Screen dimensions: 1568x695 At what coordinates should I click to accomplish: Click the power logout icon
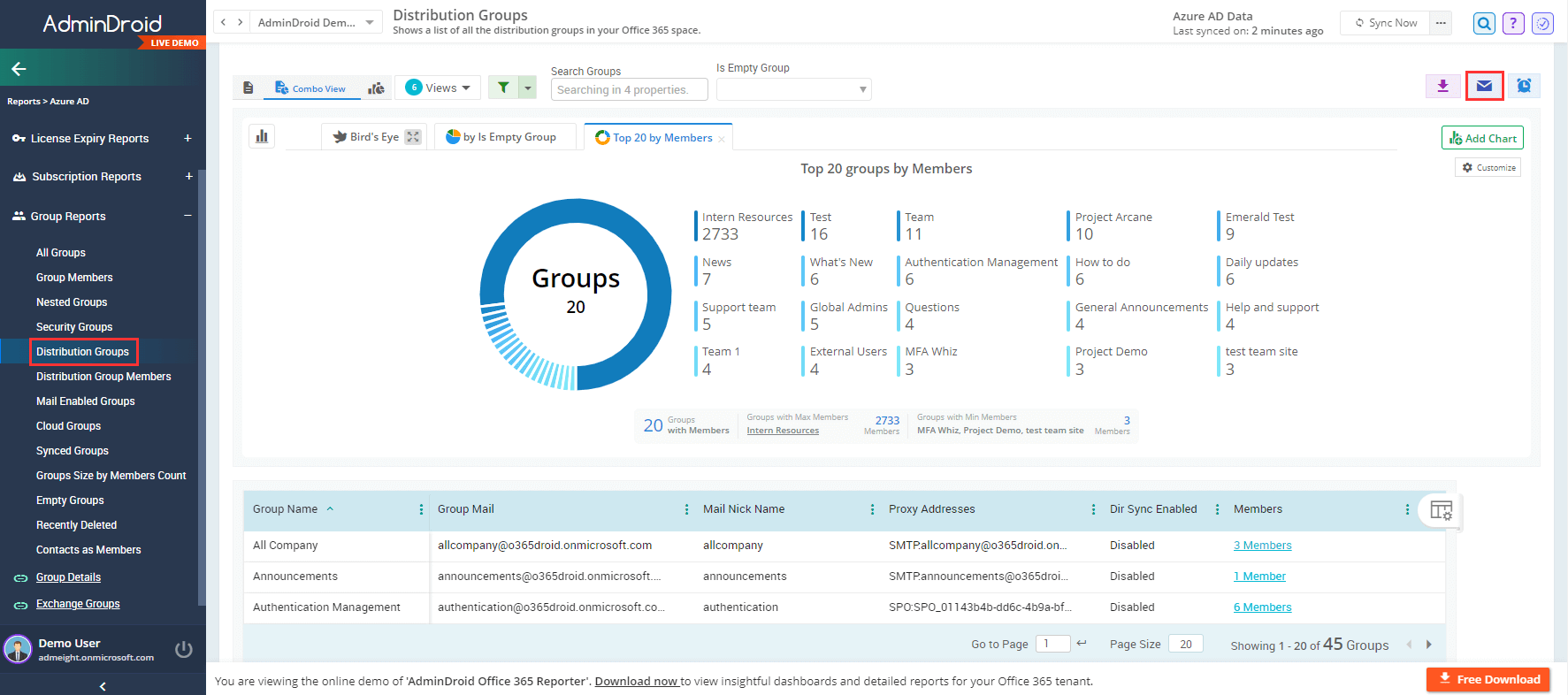pyautogui.click(x=184, y=649)
